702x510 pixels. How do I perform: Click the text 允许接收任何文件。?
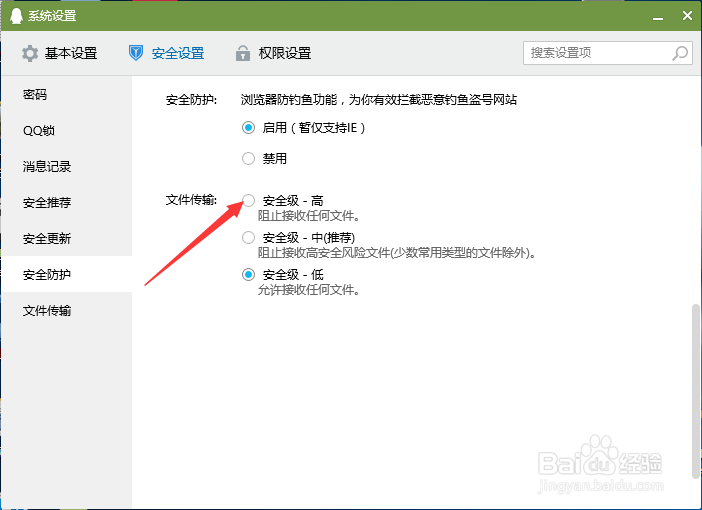click(309, 290)
